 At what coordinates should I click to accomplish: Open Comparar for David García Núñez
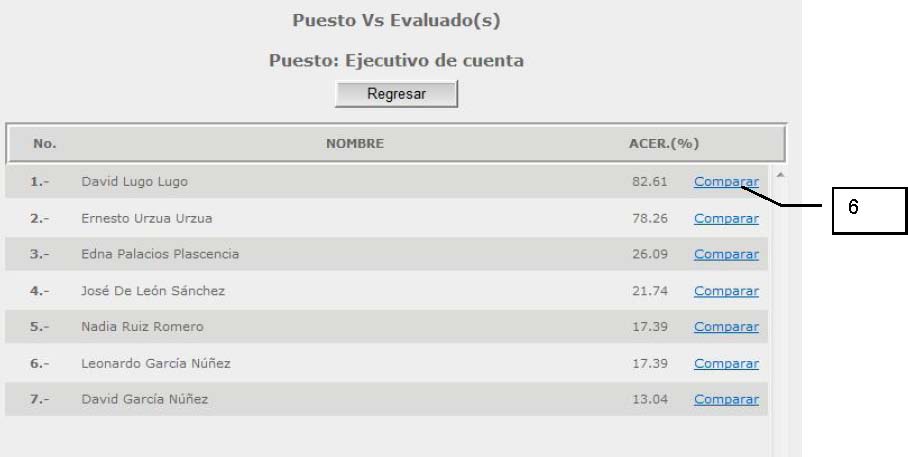coord(726,399)
